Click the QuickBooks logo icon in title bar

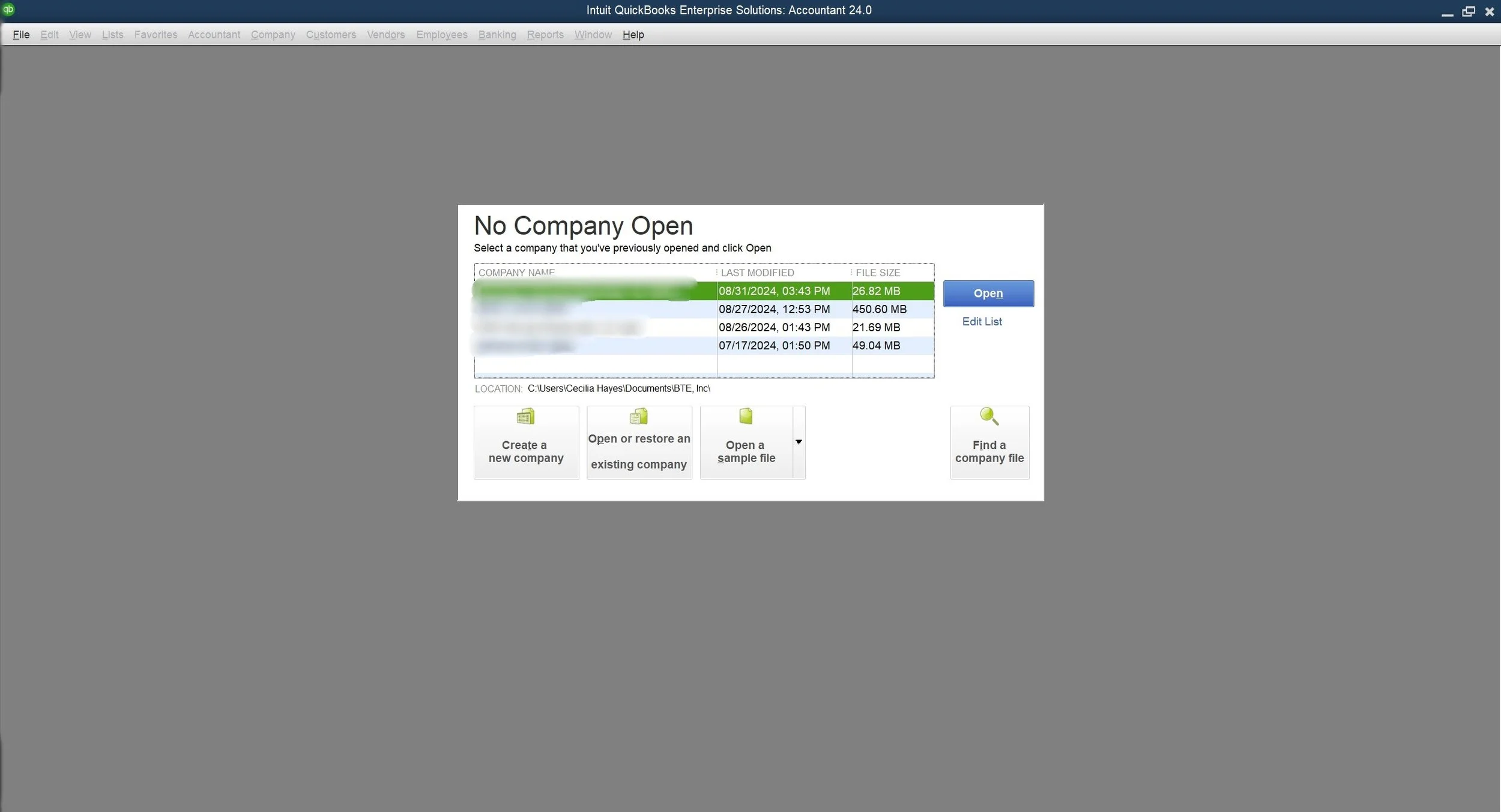(x=8, y=9)
